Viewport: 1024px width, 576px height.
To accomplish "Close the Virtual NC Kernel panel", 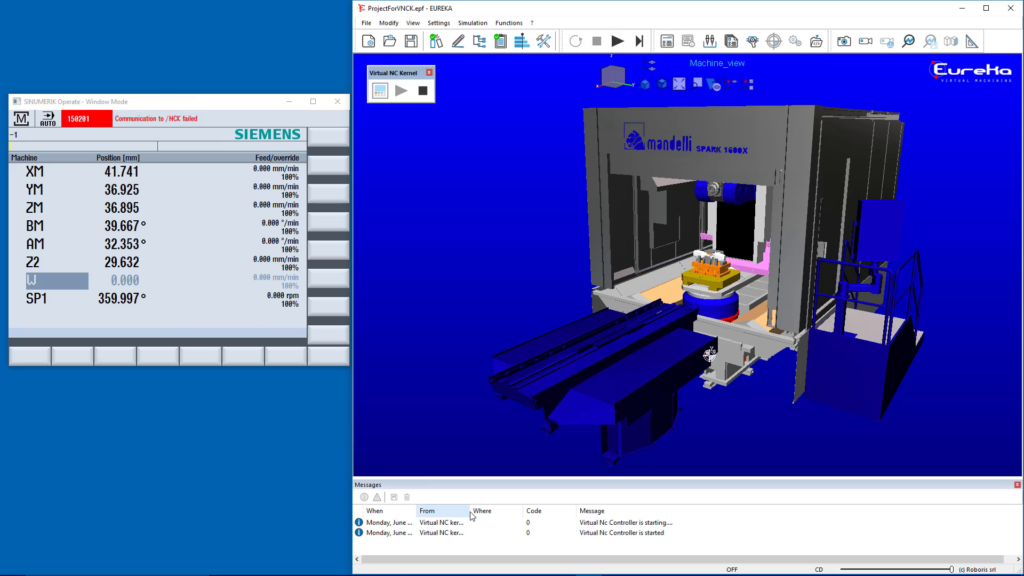I will tap(429, 72).
